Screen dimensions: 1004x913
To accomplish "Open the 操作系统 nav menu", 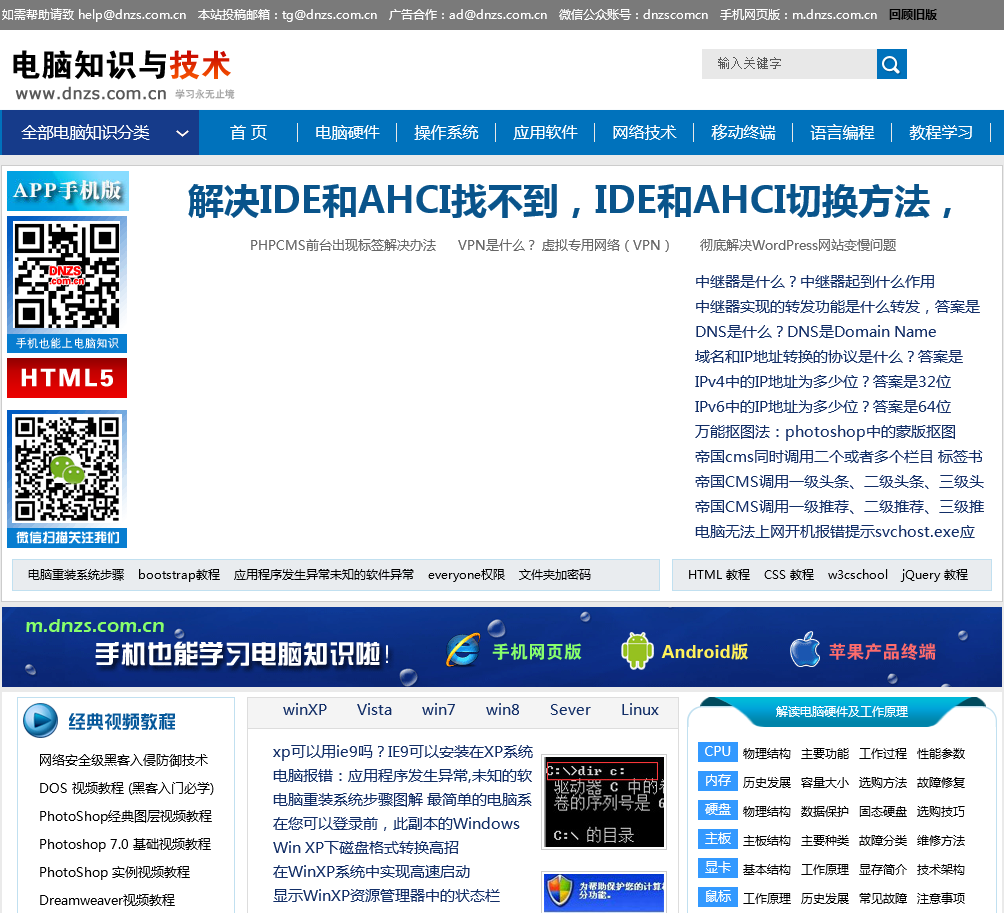I will coord(446,133).
